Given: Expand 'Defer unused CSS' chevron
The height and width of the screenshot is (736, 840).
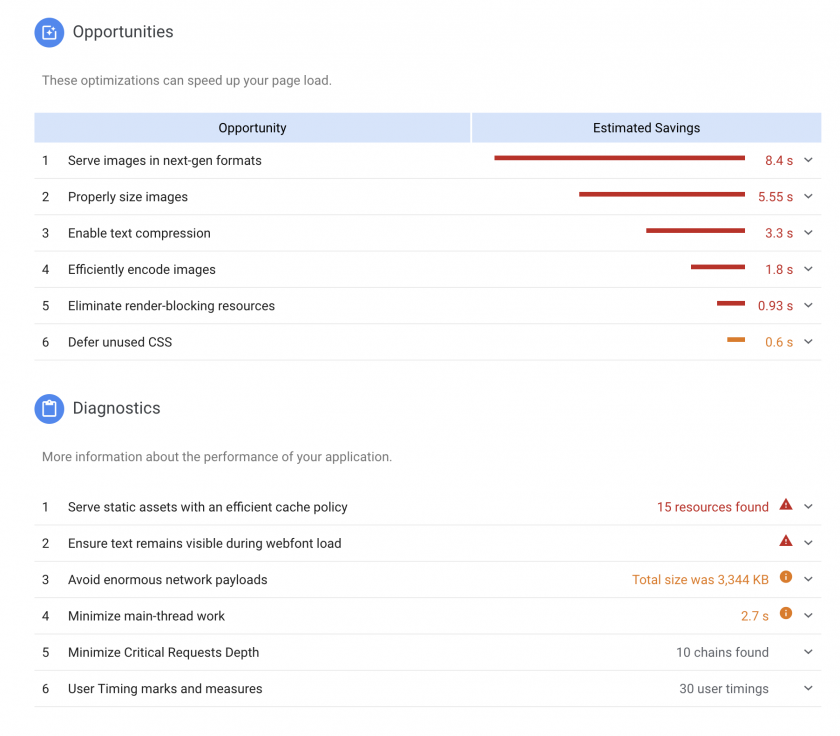Looking at the screenshot, I should 809,342.
